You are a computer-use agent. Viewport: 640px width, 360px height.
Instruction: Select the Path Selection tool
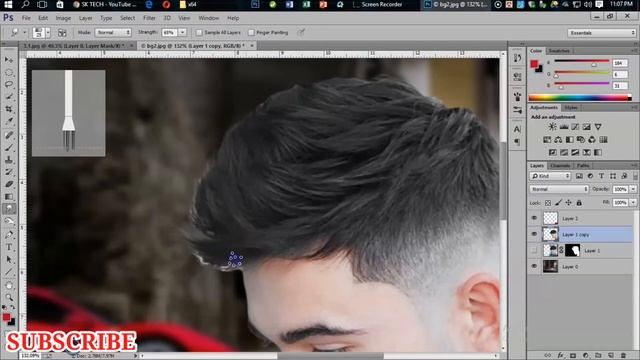[x=9, y=260]
